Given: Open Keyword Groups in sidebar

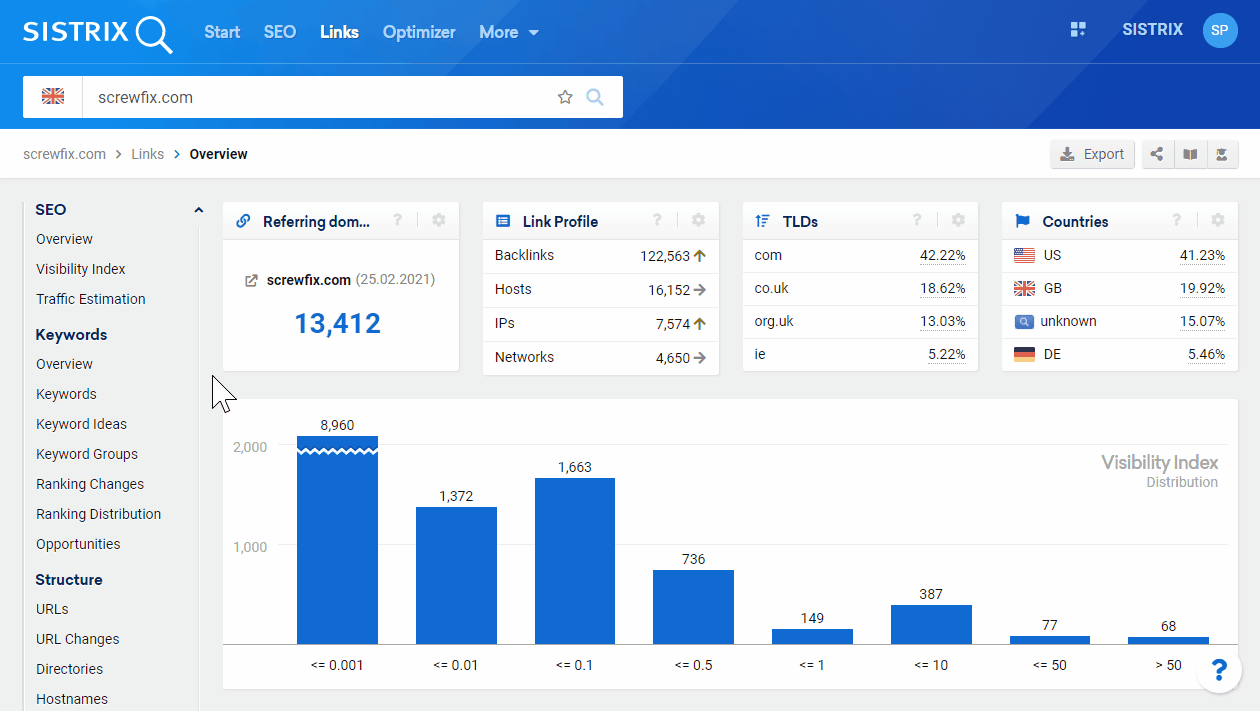Looking at the screenshot, I should click(87, 454).
